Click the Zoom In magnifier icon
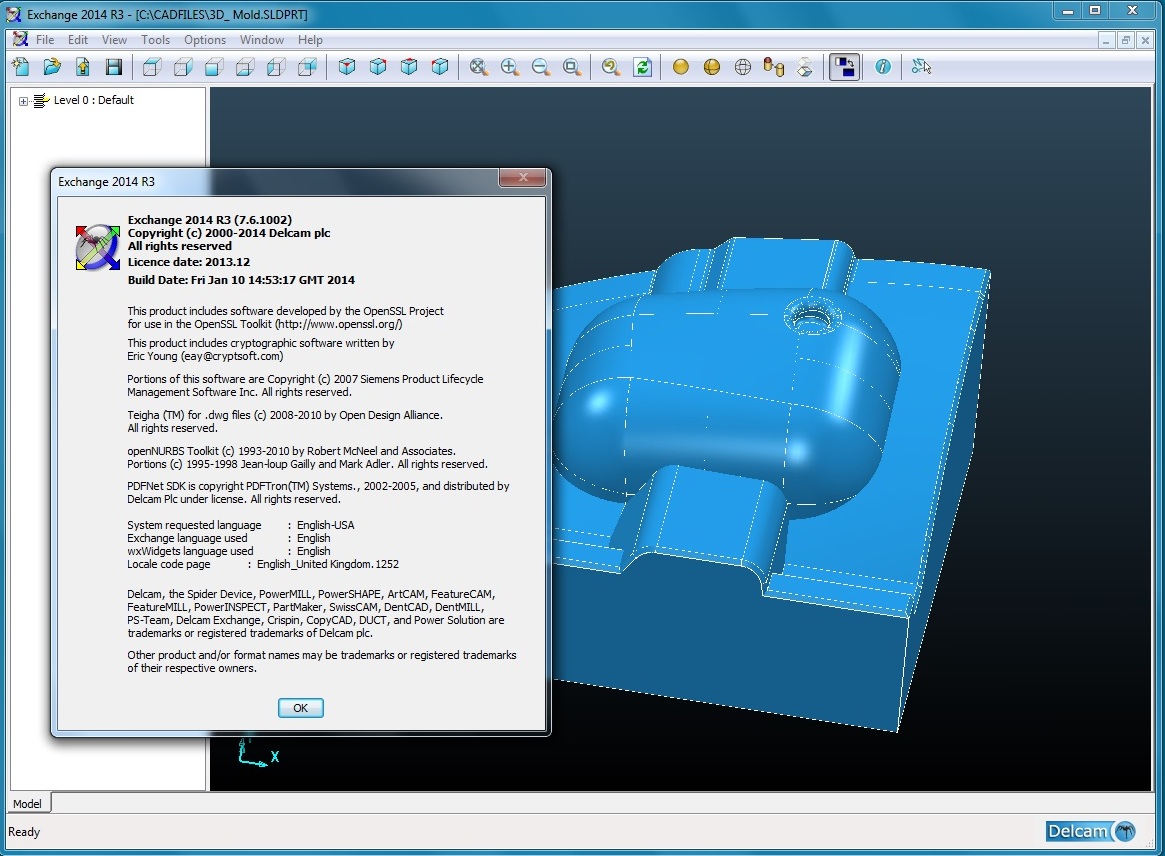The width and height of the screenshot is (1165, 856). point(510,67)
